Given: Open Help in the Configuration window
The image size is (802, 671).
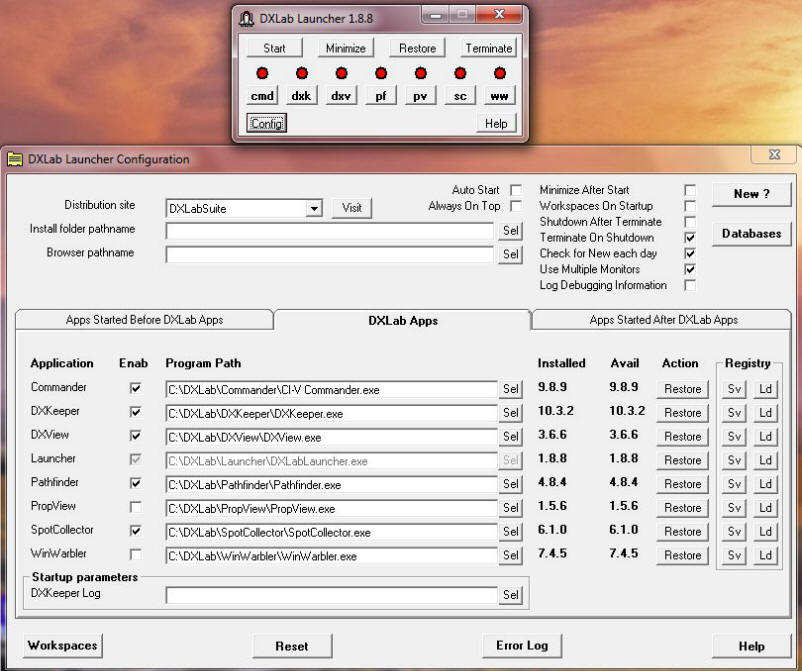Looking at the screenshot, I should (751, 646).
